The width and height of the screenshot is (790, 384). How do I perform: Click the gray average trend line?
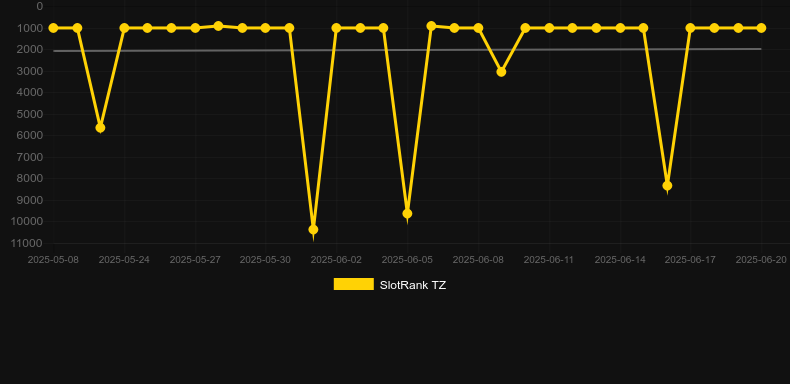[x=407, y=50]
